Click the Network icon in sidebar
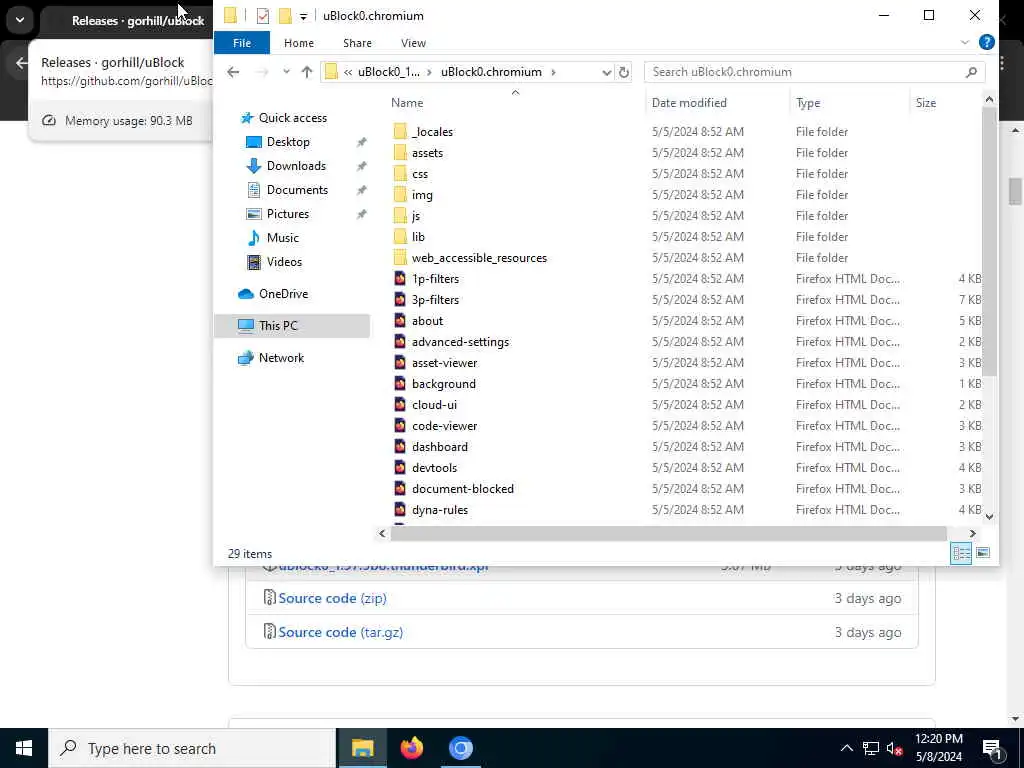 coord(246,358)
